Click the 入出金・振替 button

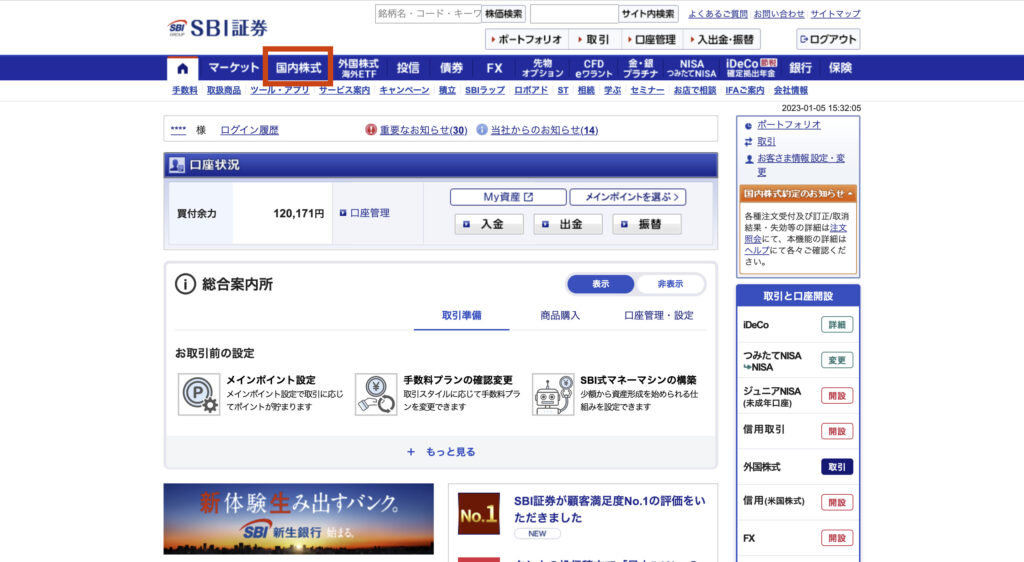(722, 39)
